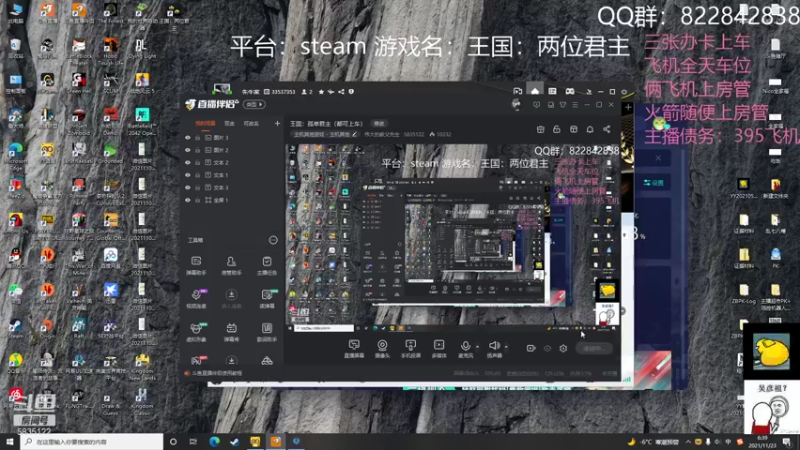
Task: Open the skin shirt icon in title bar
Action: (x=563, y=105)
